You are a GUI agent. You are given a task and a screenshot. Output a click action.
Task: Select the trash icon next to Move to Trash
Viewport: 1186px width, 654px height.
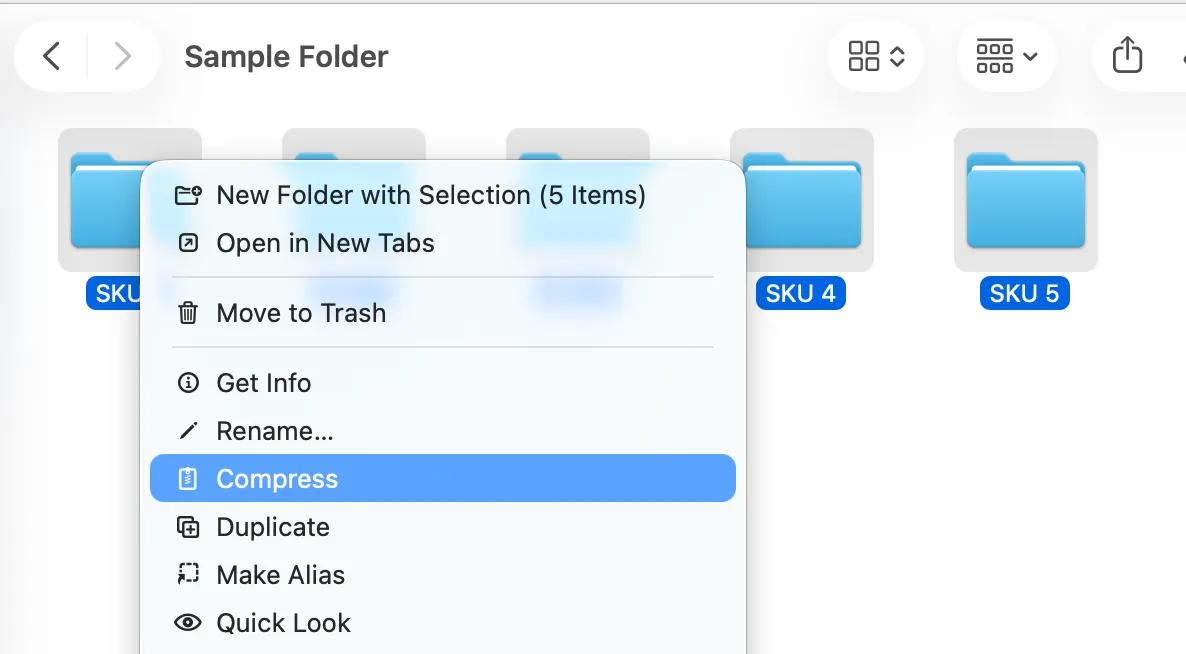pos(187,313)
